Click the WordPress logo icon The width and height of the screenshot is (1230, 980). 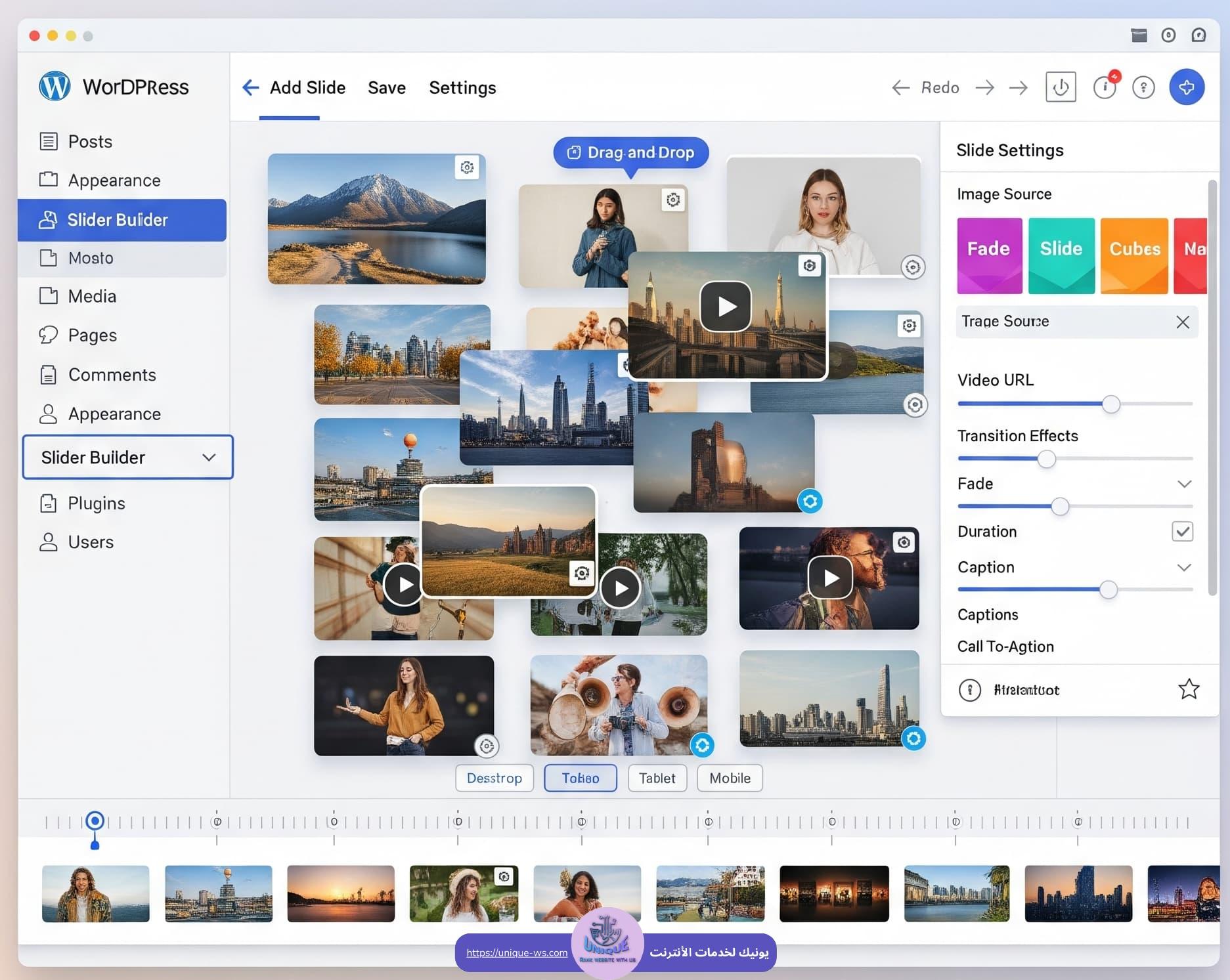55,87
